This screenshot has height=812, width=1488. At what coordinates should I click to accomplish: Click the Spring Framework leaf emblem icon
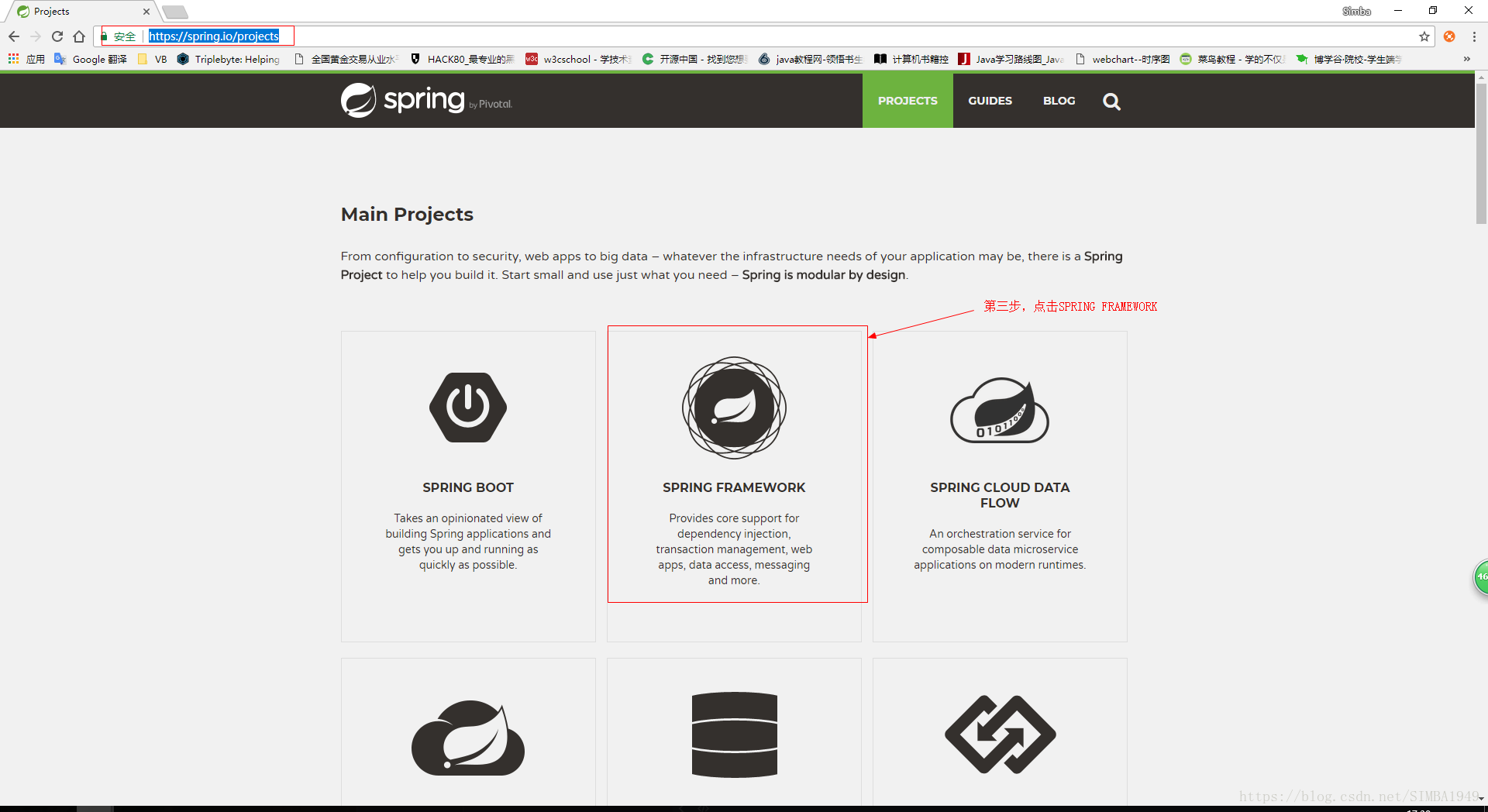pyautogui.click(x=734, y=408)
